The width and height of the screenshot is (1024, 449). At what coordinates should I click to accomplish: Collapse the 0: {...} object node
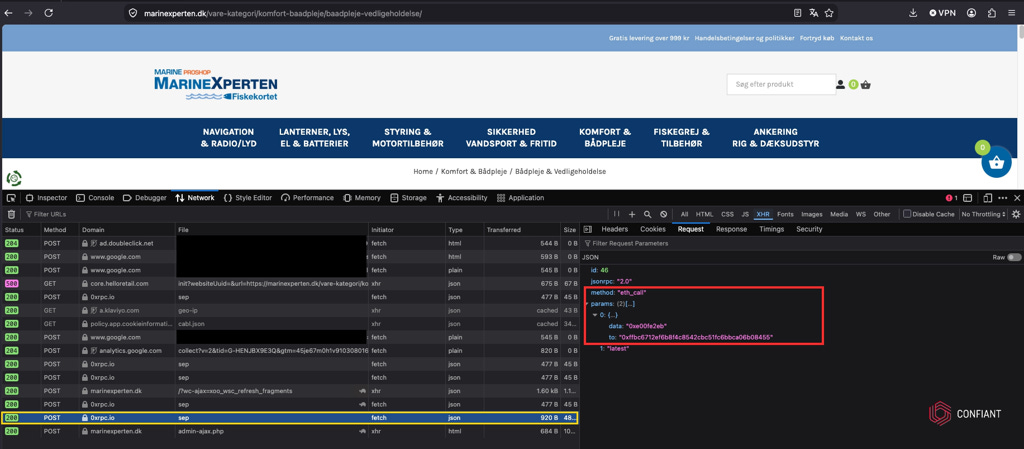(x=595, y=315)
